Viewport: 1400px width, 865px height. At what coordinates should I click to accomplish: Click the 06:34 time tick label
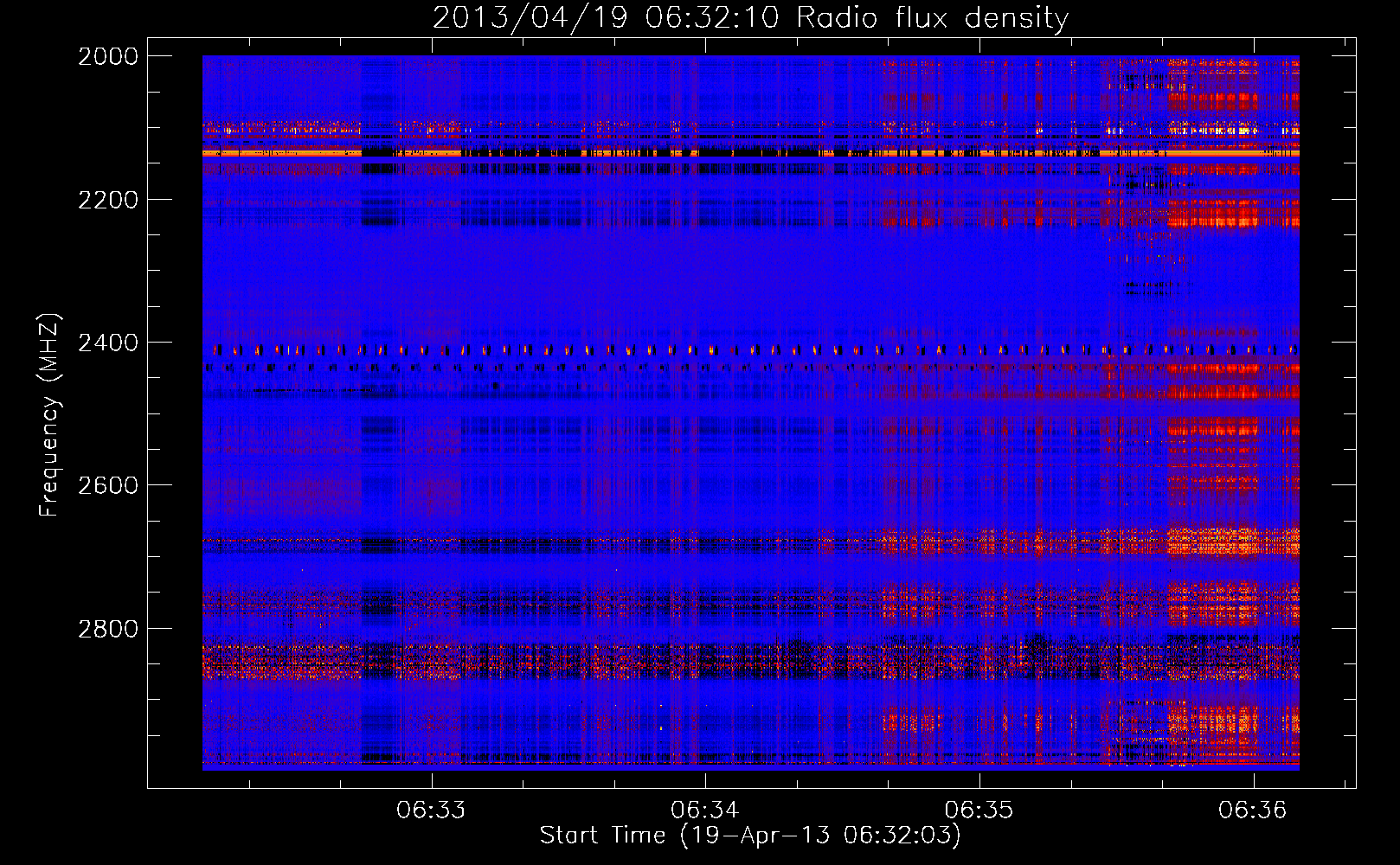[x=705, y=811]
